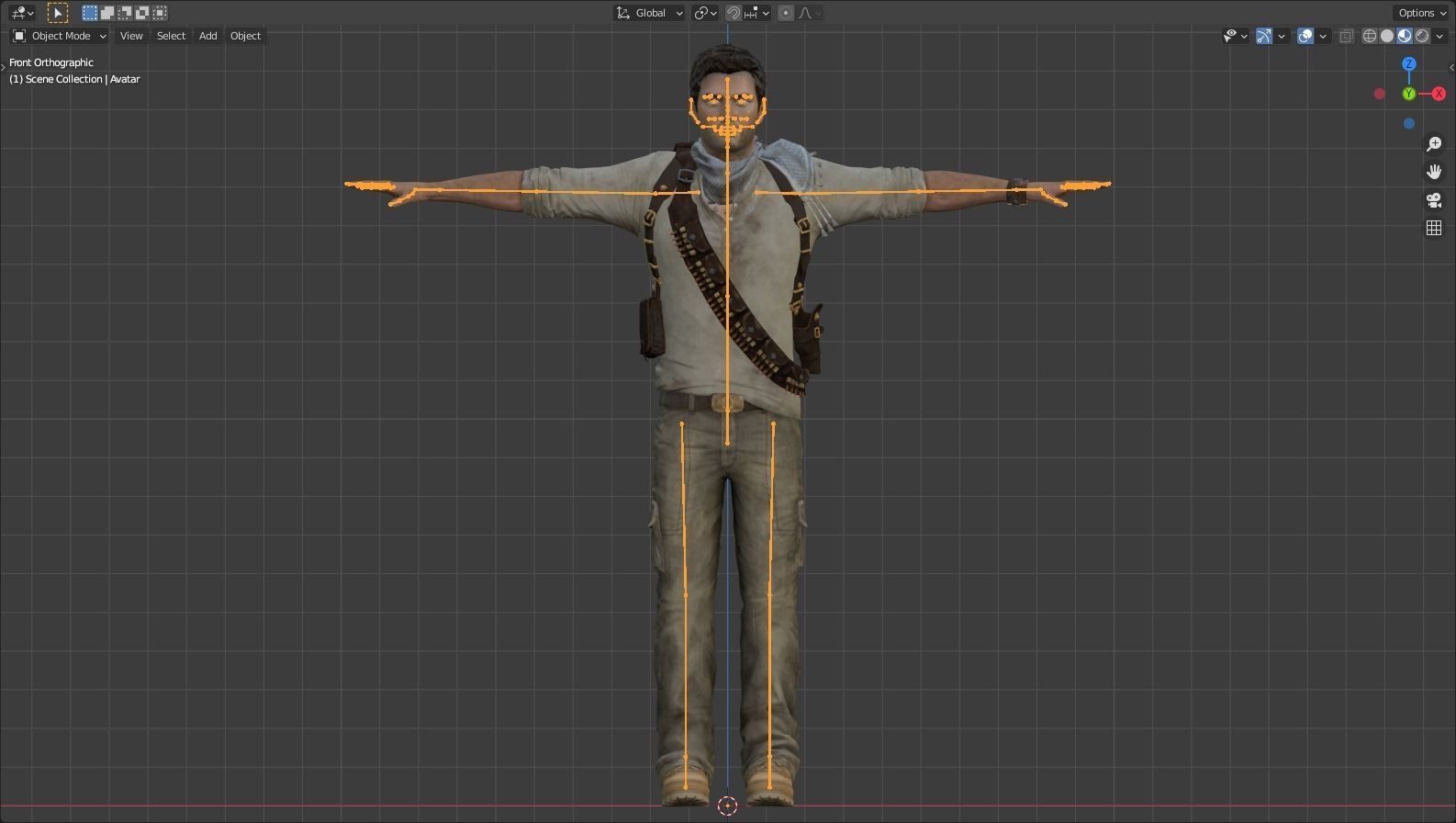
Task: Open the transform pivot point dropdown
Action: tap(705, 13)
